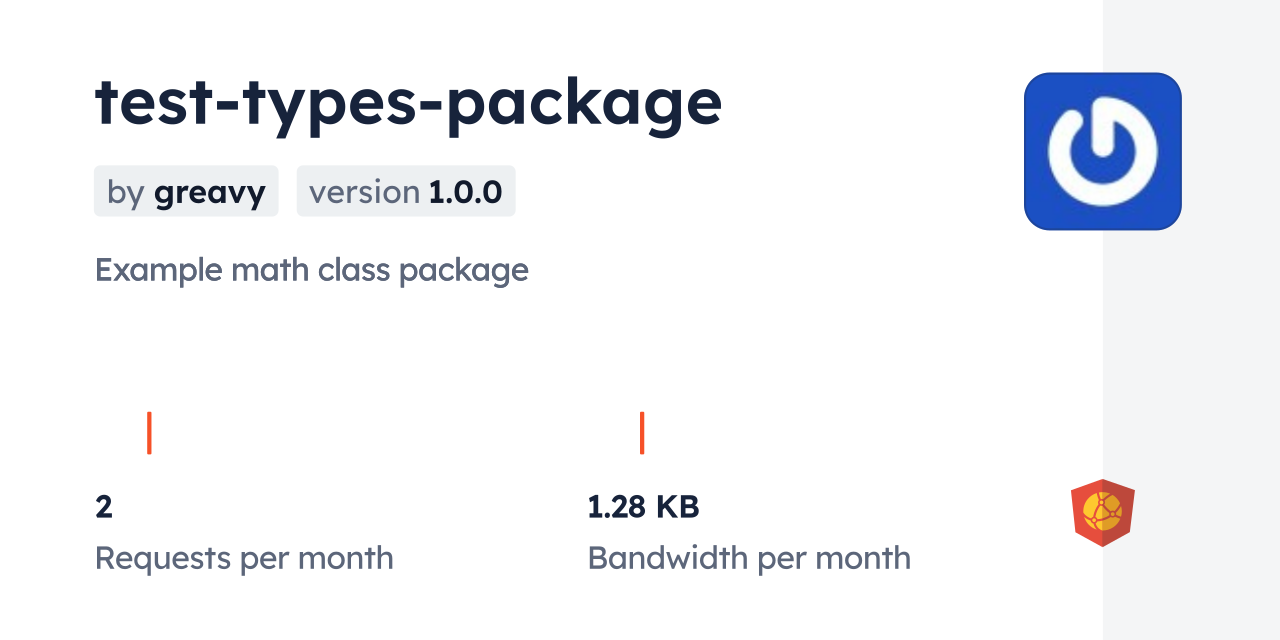Click the orange requests chart bar
Screen dimensions: 1280x640
pos(149,432)
